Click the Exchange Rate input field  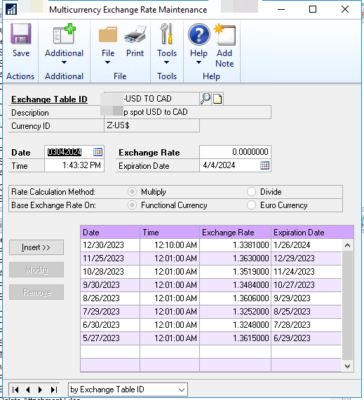click(235, 152)
